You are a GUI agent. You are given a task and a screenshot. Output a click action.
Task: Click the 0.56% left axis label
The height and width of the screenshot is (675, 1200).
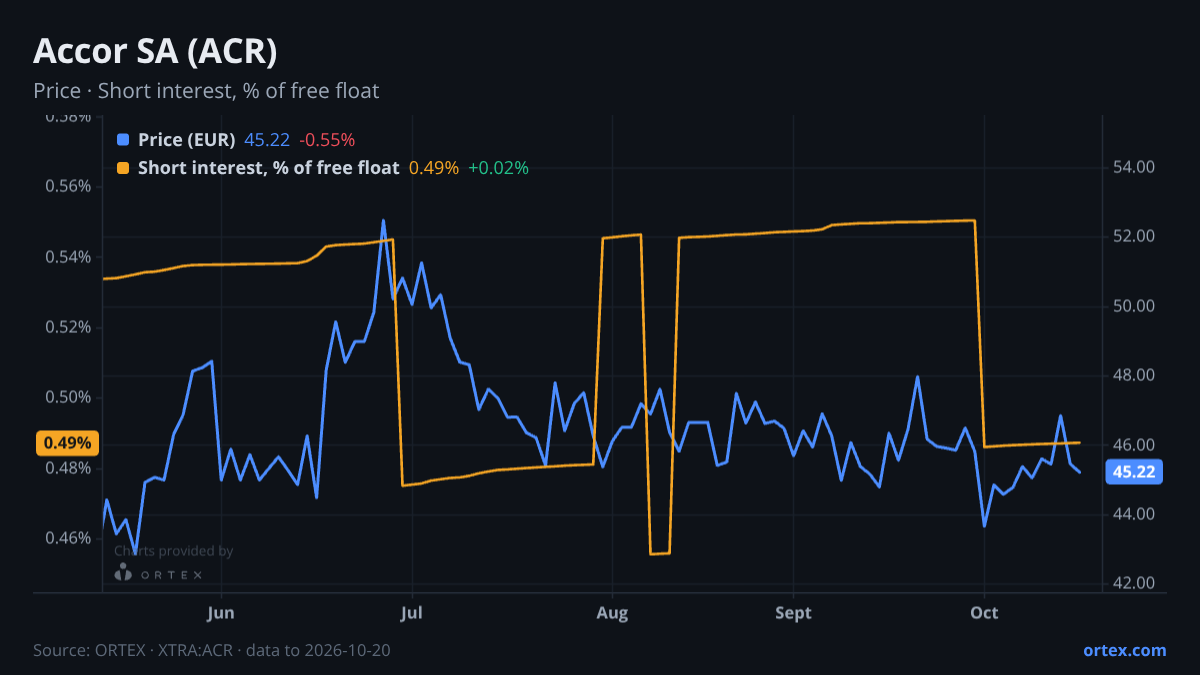click(x=68, y=187)
